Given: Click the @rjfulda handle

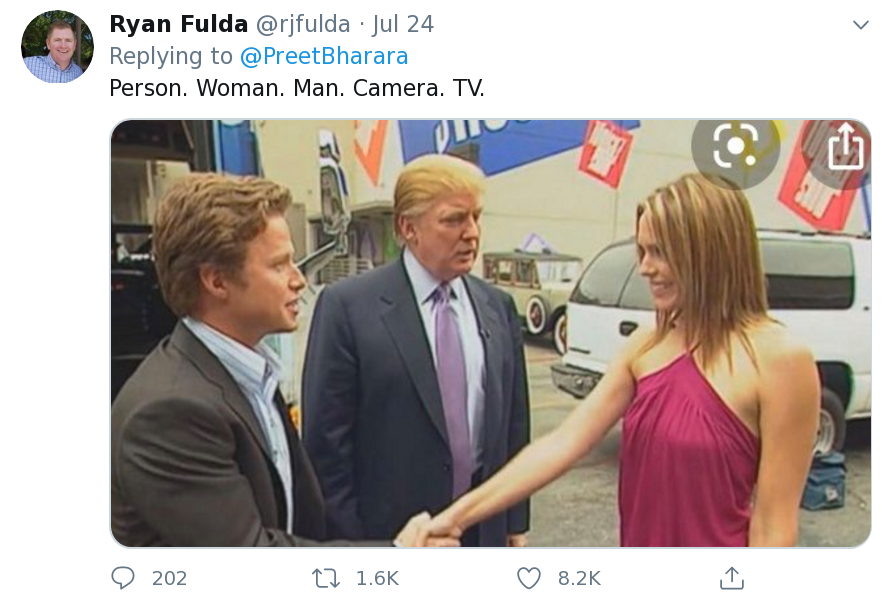Looking at the screenshot, I should tap(304, 24).
